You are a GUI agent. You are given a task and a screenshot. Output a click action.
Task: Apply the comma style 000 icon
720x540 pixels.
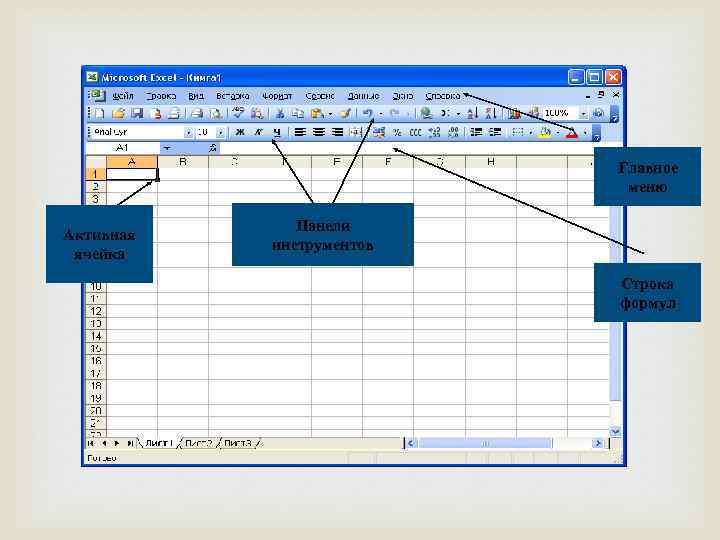pos(416,133)
